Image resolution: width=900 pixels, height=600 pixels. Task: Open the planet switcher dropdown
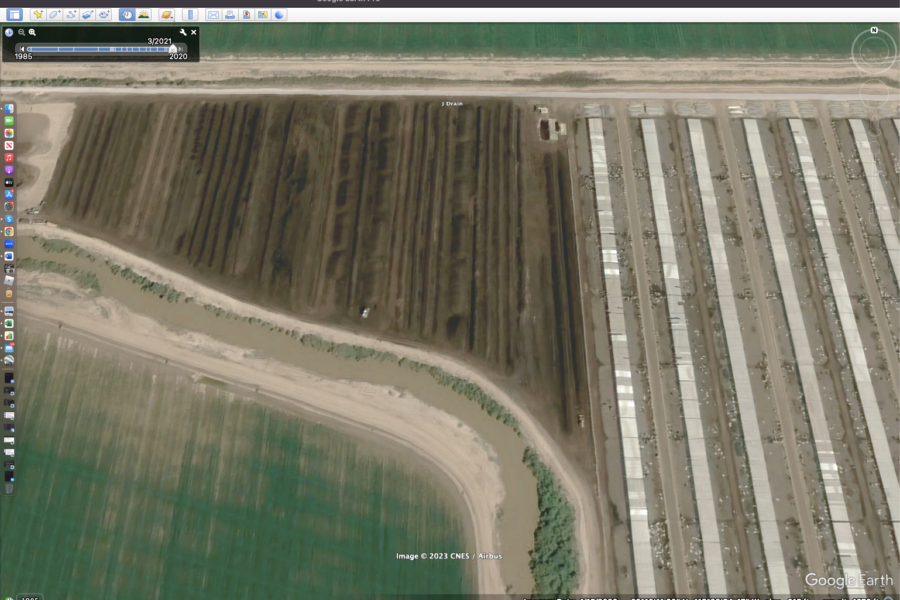pyautogui.click(x=166, y=14)
